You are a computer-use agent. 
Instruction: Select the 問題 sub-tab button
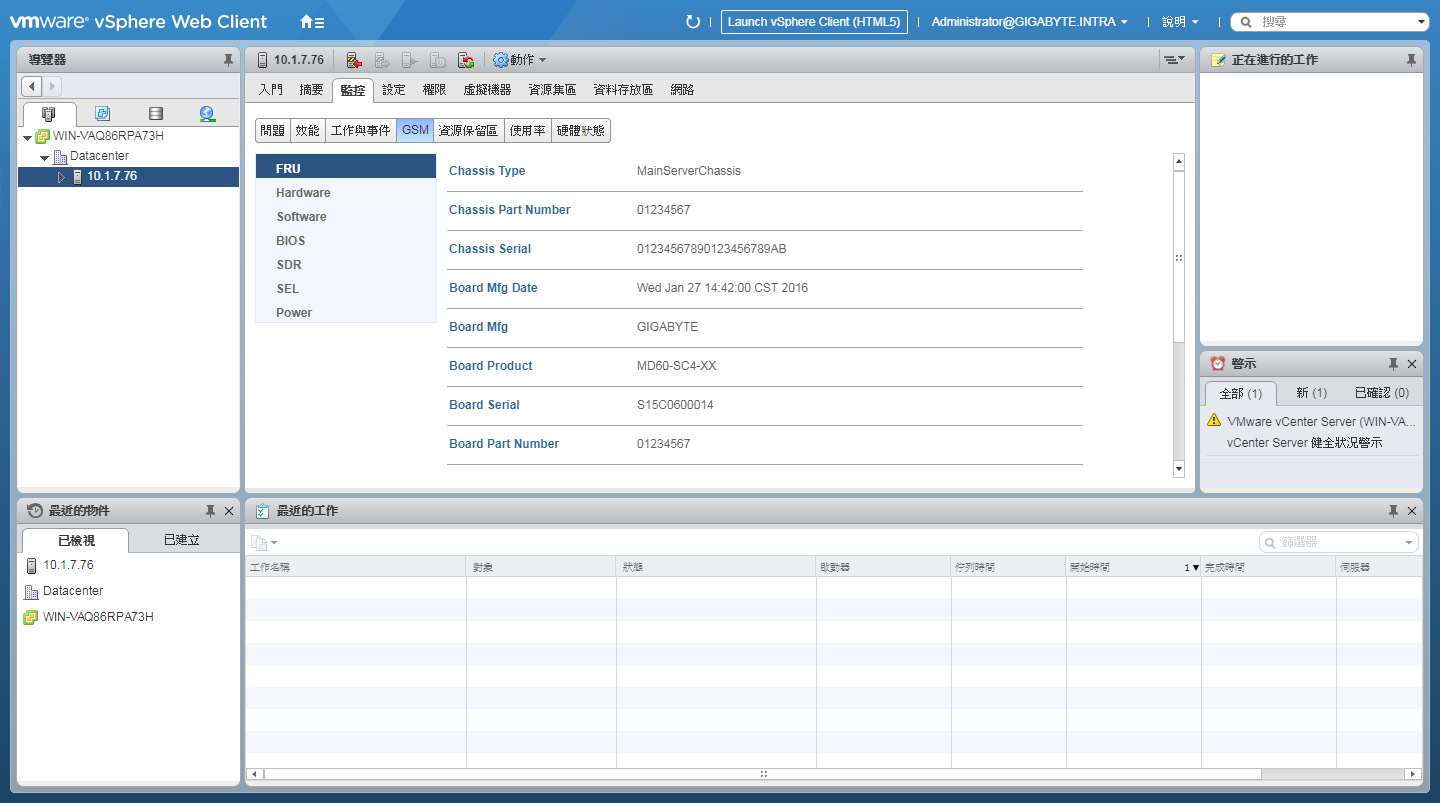click(272, 130)
